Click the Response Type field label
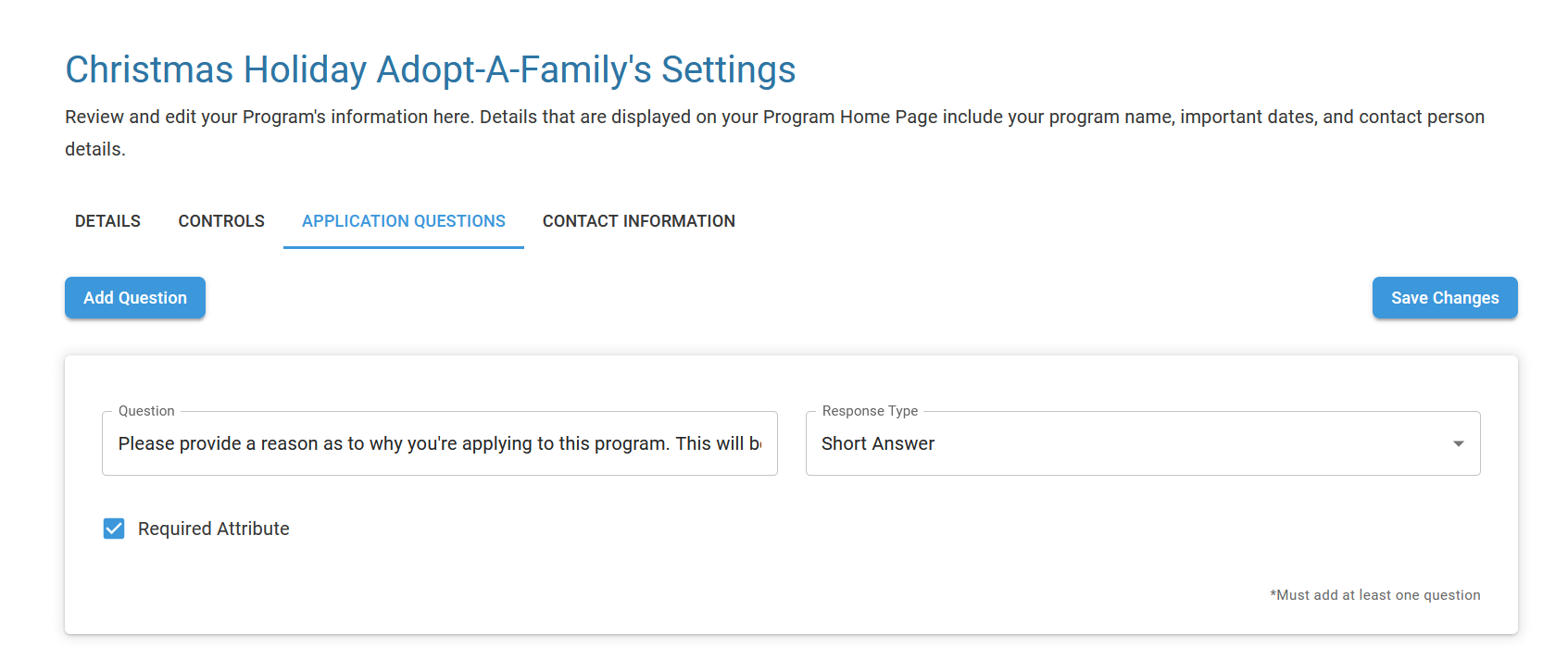The image size is (1568, 672). click(870, 411)
